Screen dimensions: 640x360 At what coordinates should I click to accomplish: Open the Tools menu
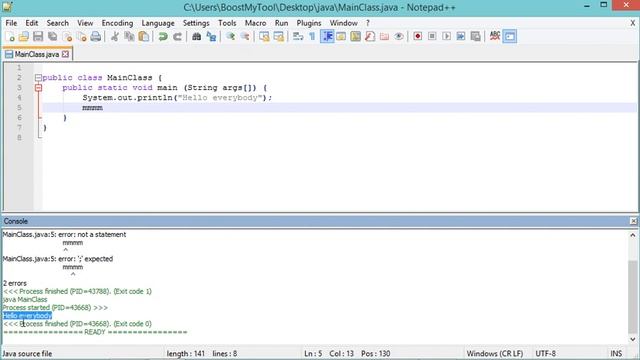point(227,23)
